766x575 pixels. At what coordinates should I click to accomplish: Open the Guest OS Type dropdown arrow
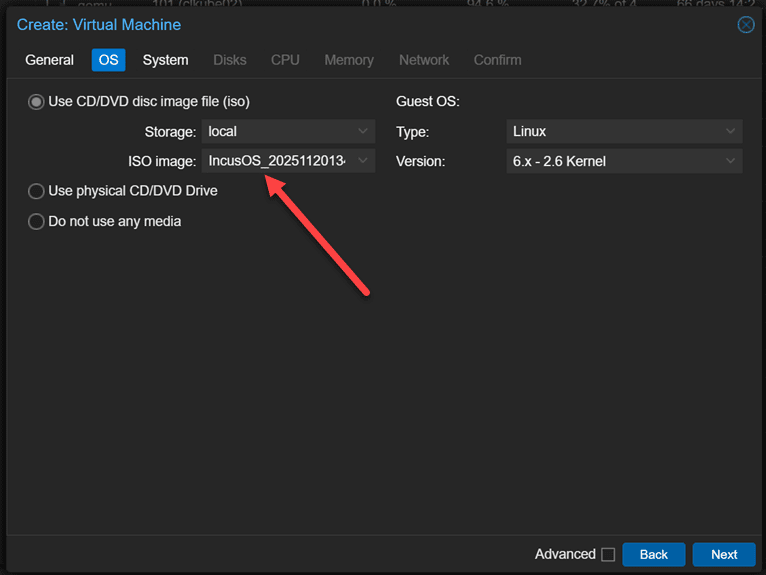[730, 131]
